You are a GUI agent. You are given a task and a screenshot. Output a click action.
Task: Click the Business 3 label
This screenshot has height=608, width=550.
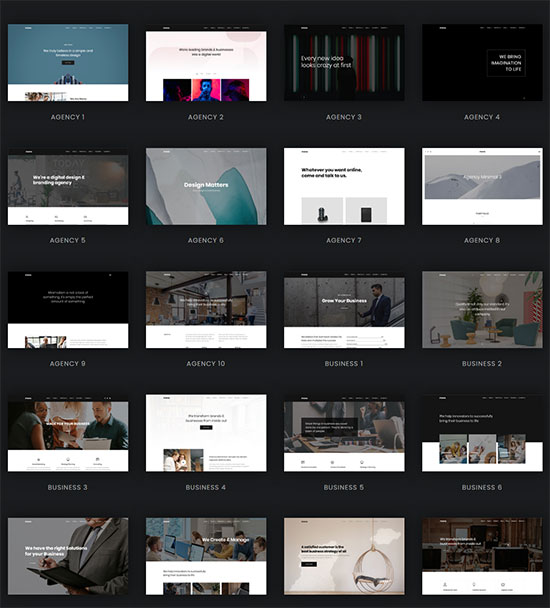click(67, 487)
